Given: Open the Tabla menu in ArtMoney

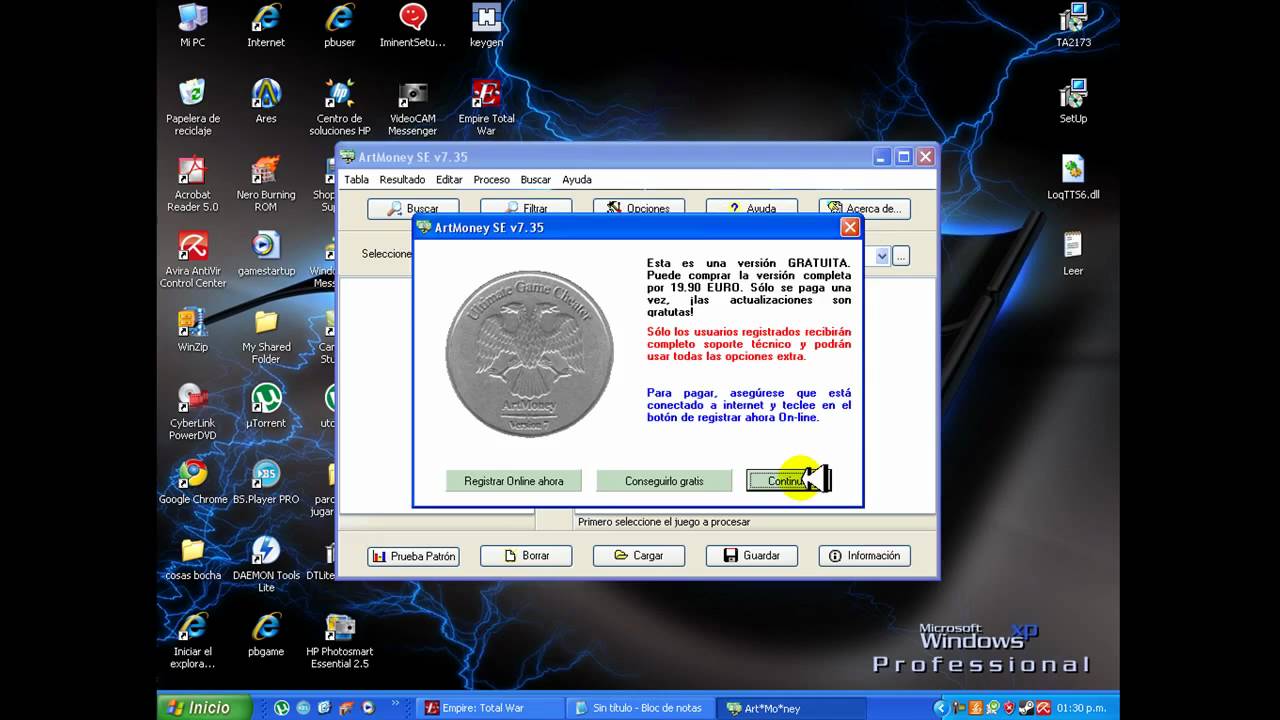Looking at the screenshot, I should (x=356, y=180).
